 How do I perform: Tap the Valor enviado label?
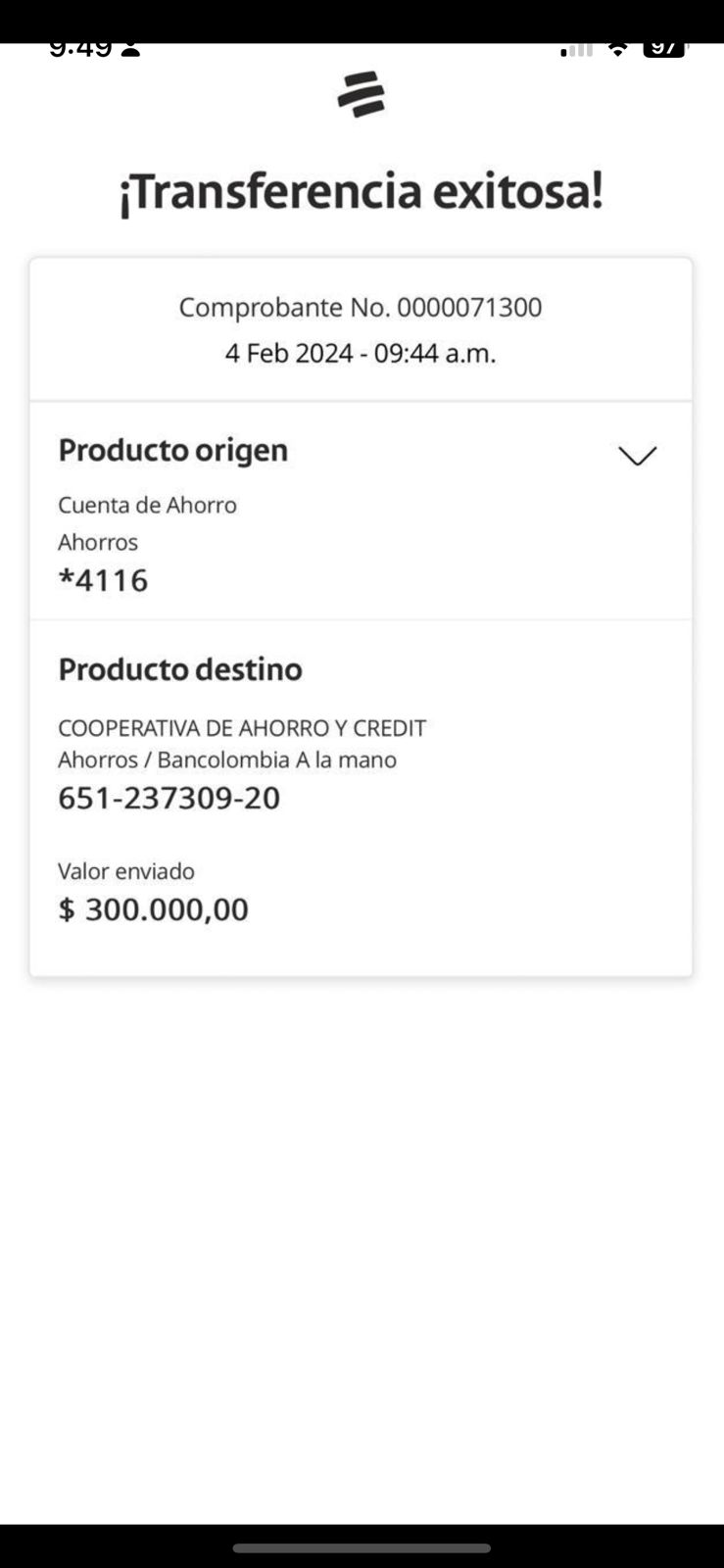[126, 871]
